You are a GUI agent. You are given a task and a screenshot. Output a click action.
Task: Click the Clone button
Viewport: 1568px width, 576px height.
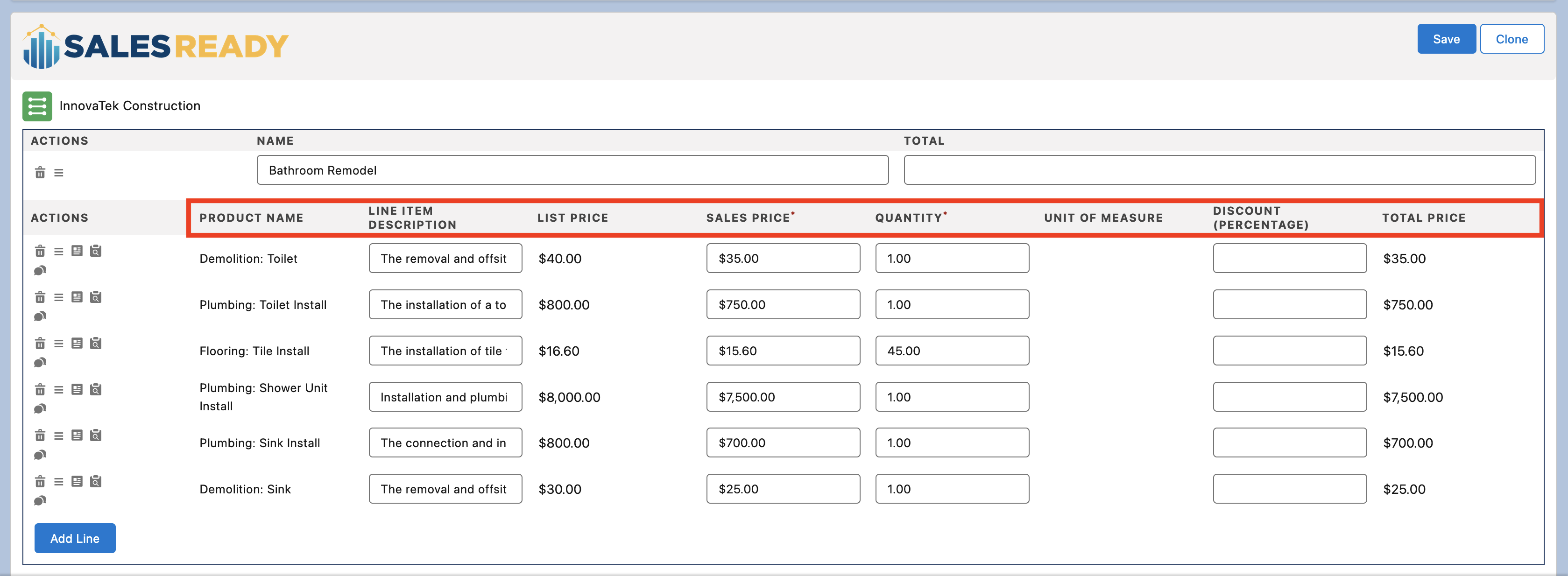point(1511,39)
